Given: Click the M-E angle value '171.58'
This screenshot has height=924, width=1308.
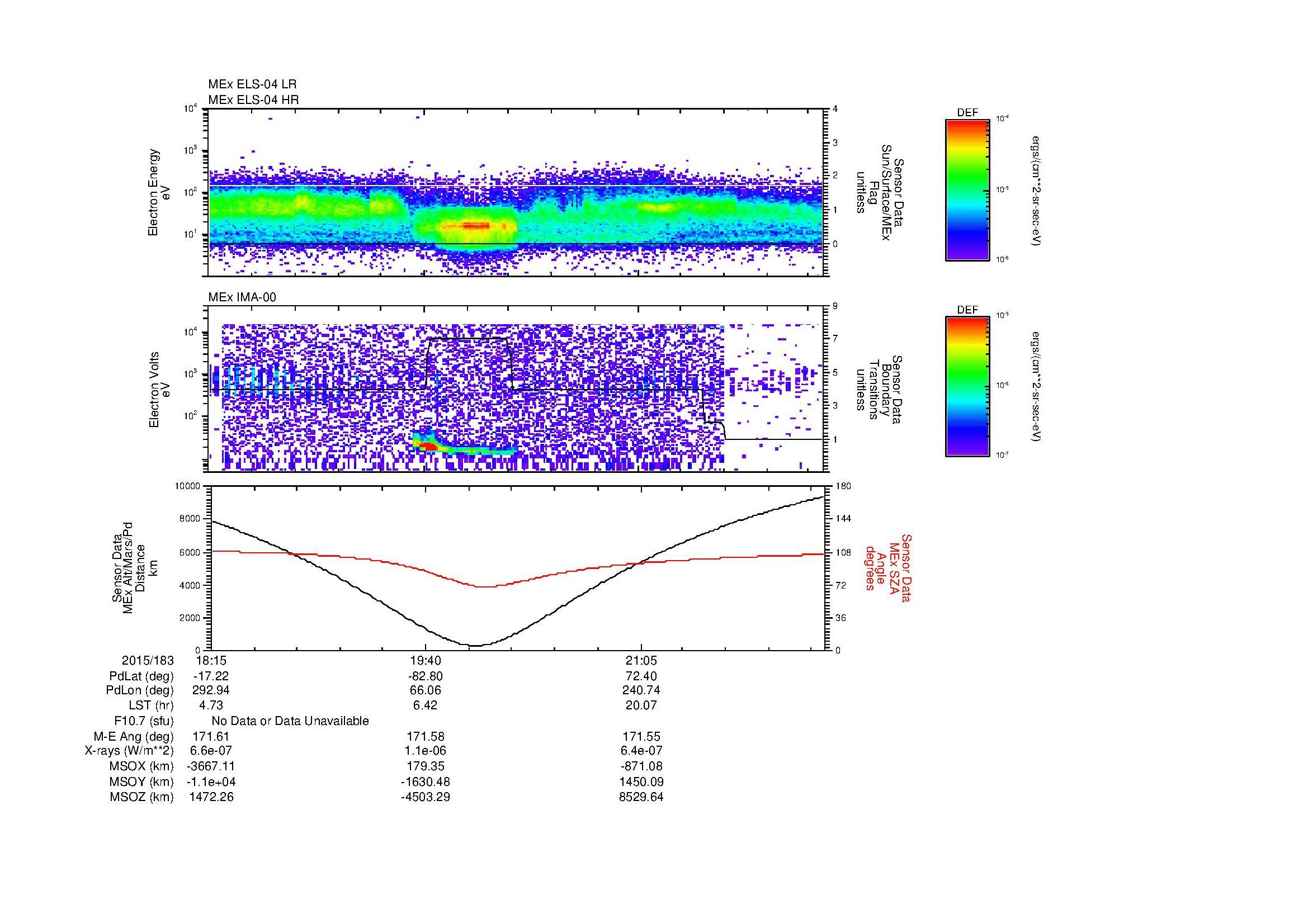Looking at the screenshot, I should click(426, 737).
